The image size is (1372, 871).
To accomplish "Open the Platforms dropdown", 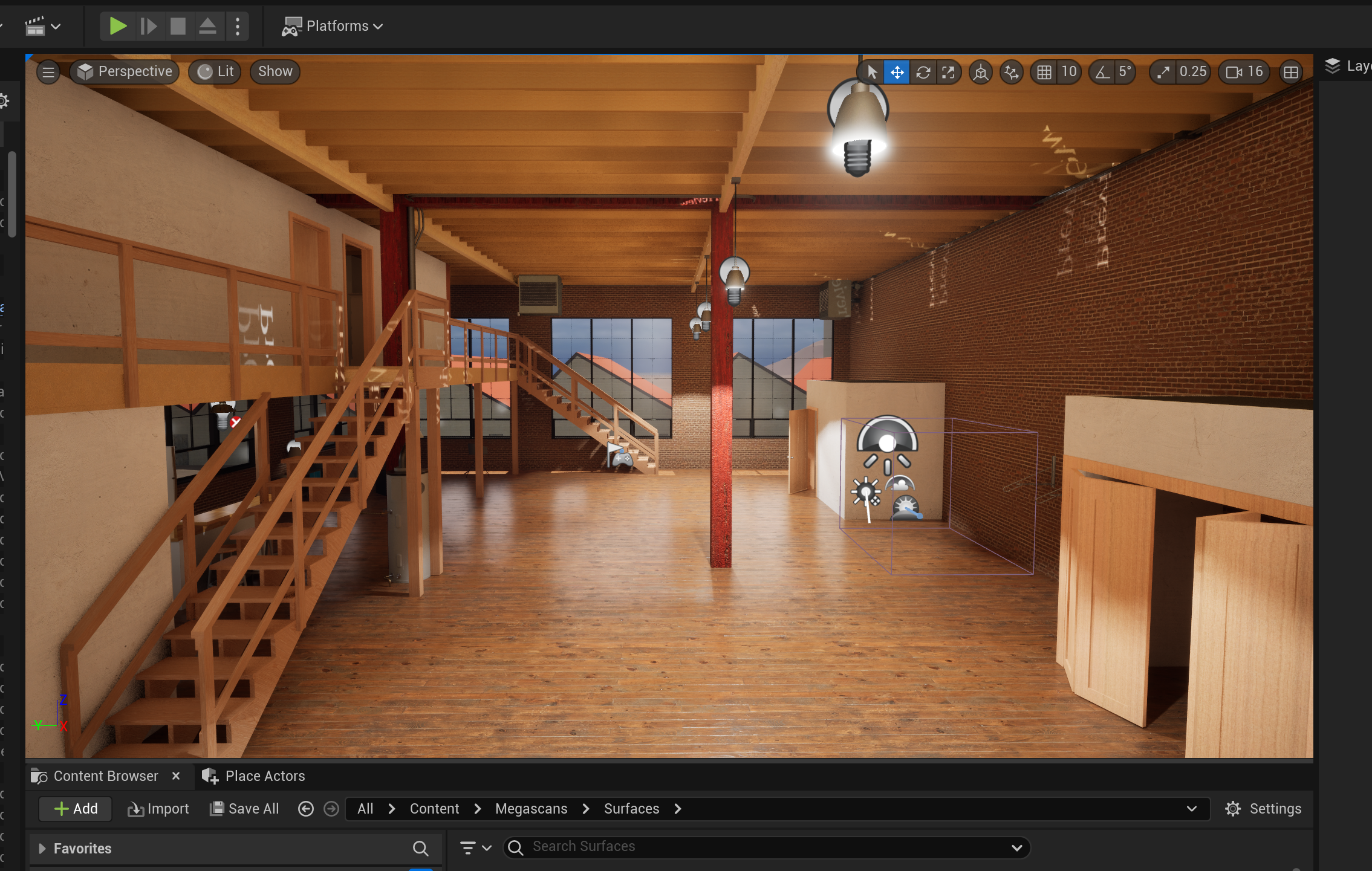I will (333, 26).
